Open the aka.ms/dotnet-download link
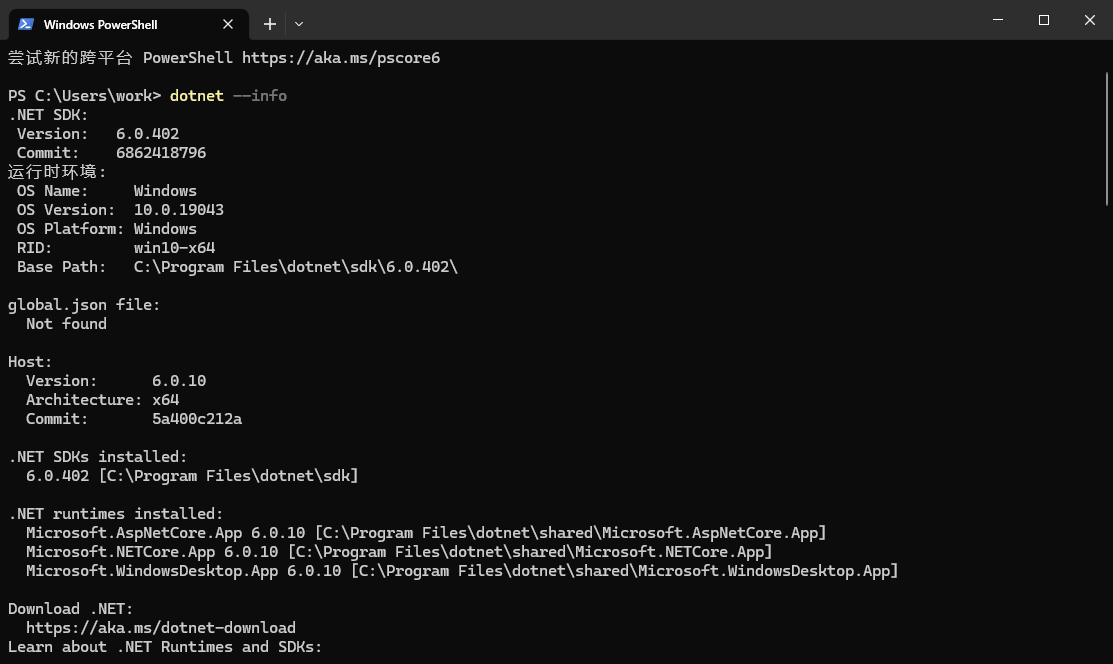 point(160,628)
